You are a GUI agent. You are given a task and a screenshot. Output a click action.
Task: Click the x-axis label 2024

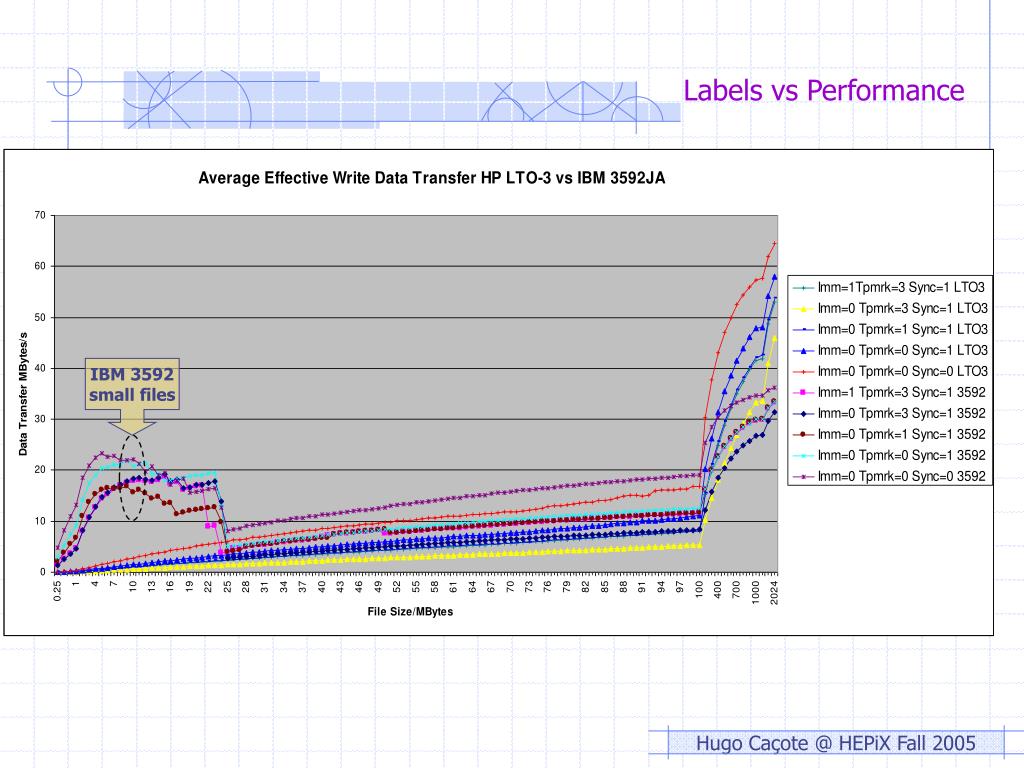(x=774, y=592)
